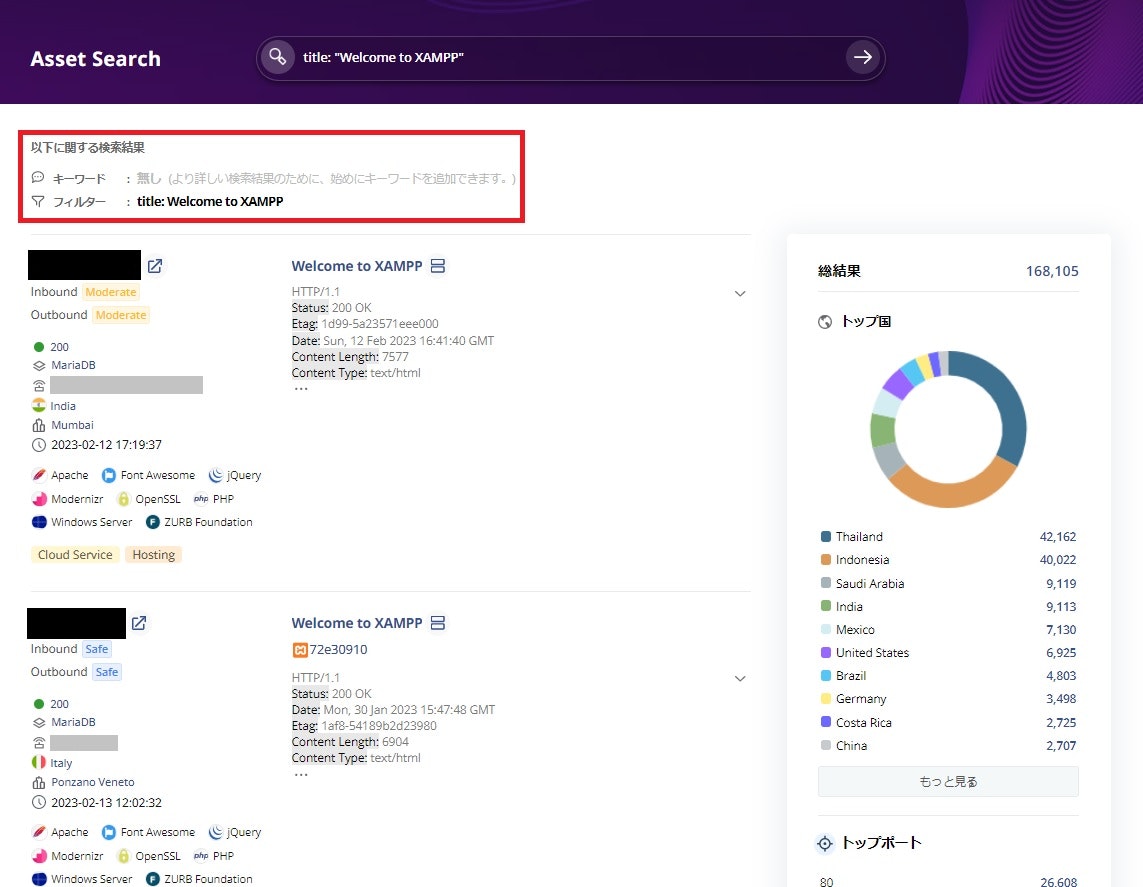Click Font Awesome icon in first result
Viewport: 1143px width, 887px height.
(109, 475)
